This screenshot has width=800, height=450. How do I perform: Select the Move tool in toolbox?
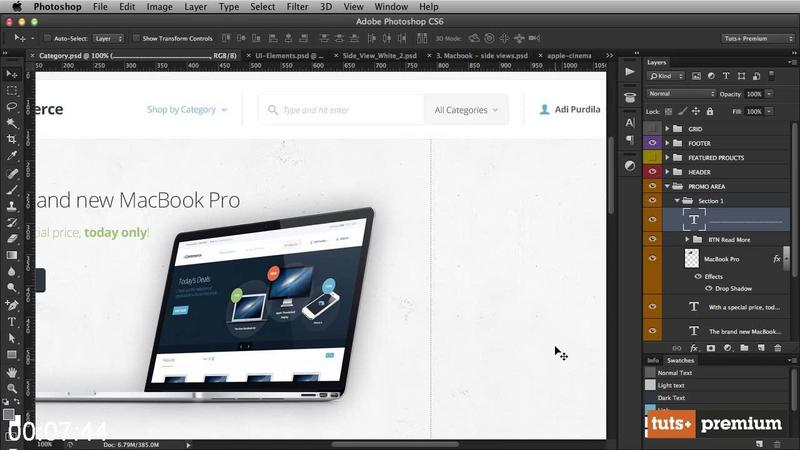click(x=11, y=74)
